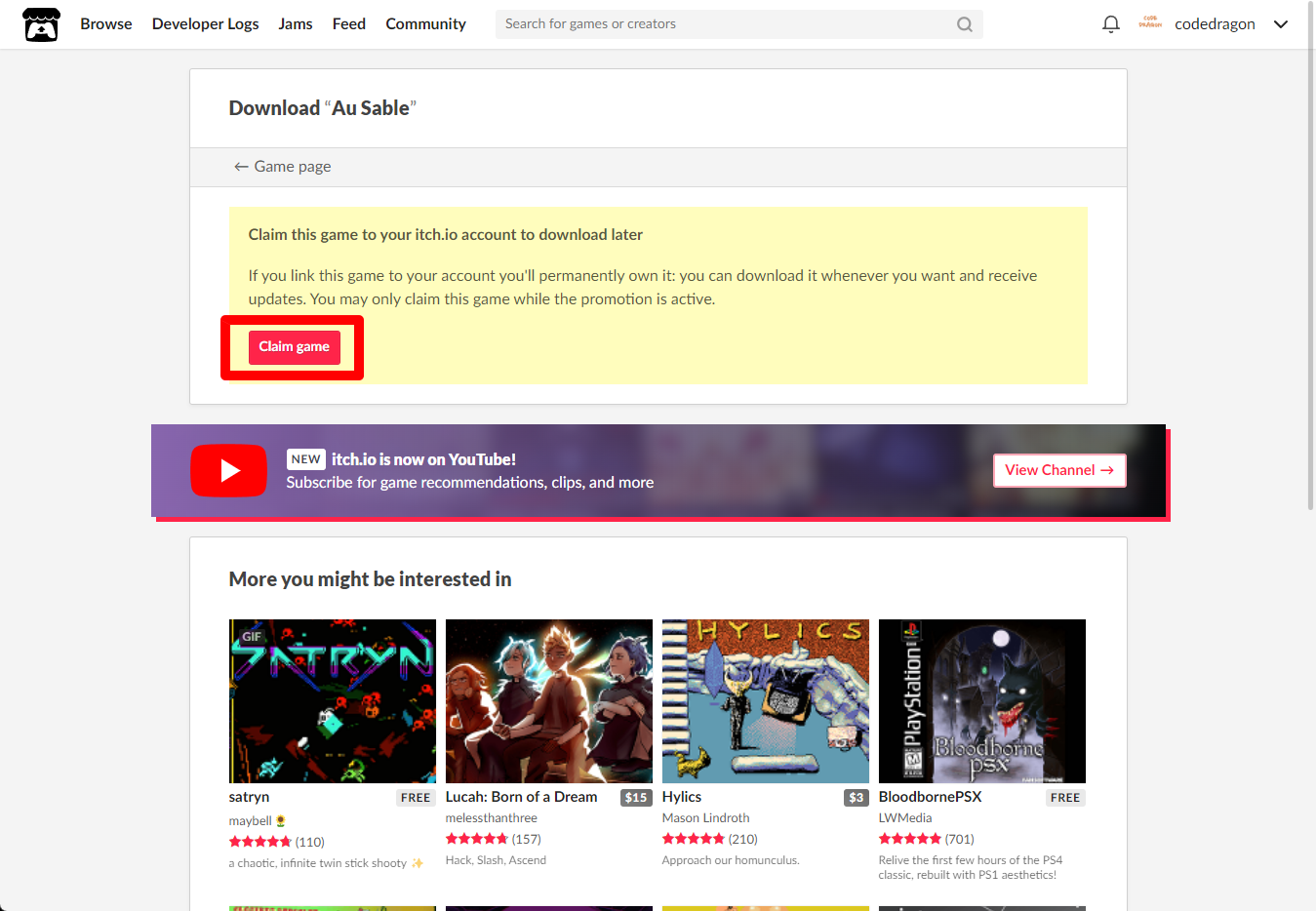Screen dimensions: 1316x911
Task: Visit Mason Lindroth creator page
Action: (705, 818)
